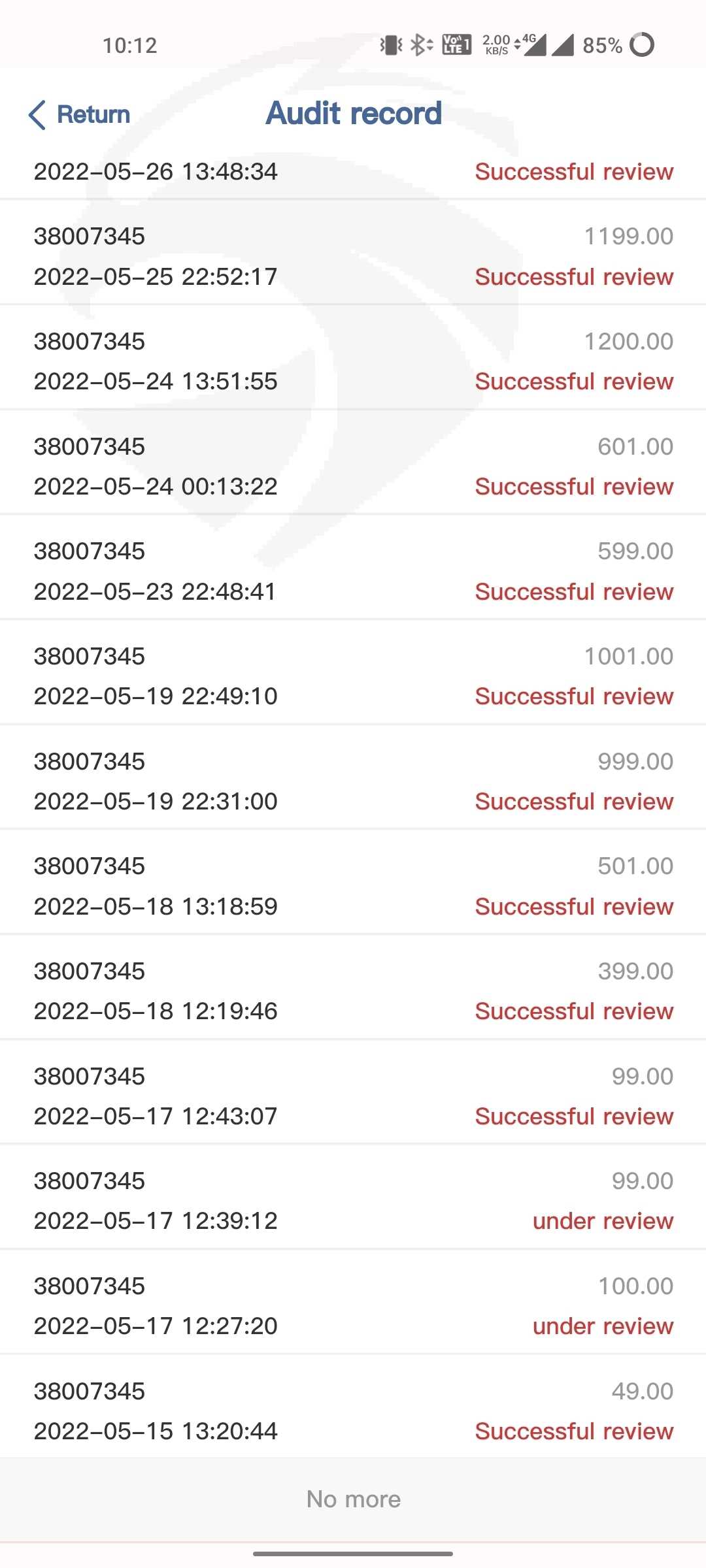Tap the vibrate mode status icon

[x=391, y=45]
